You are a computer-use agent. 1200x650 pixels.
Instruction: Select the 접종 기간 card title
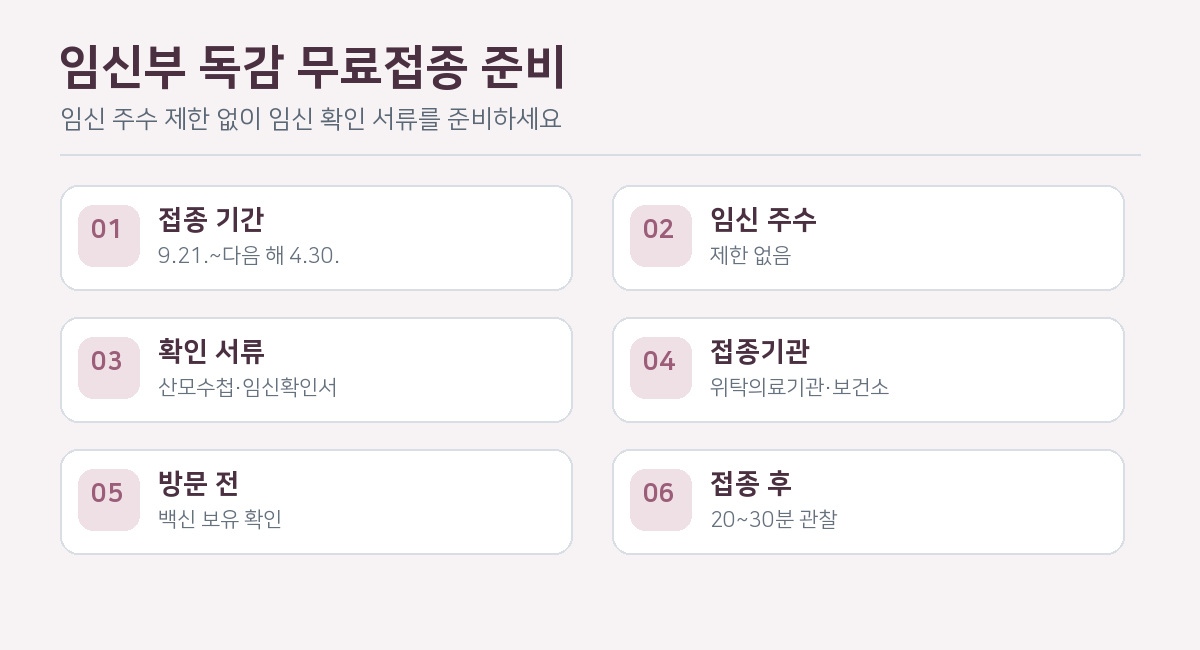coord(211,219)
